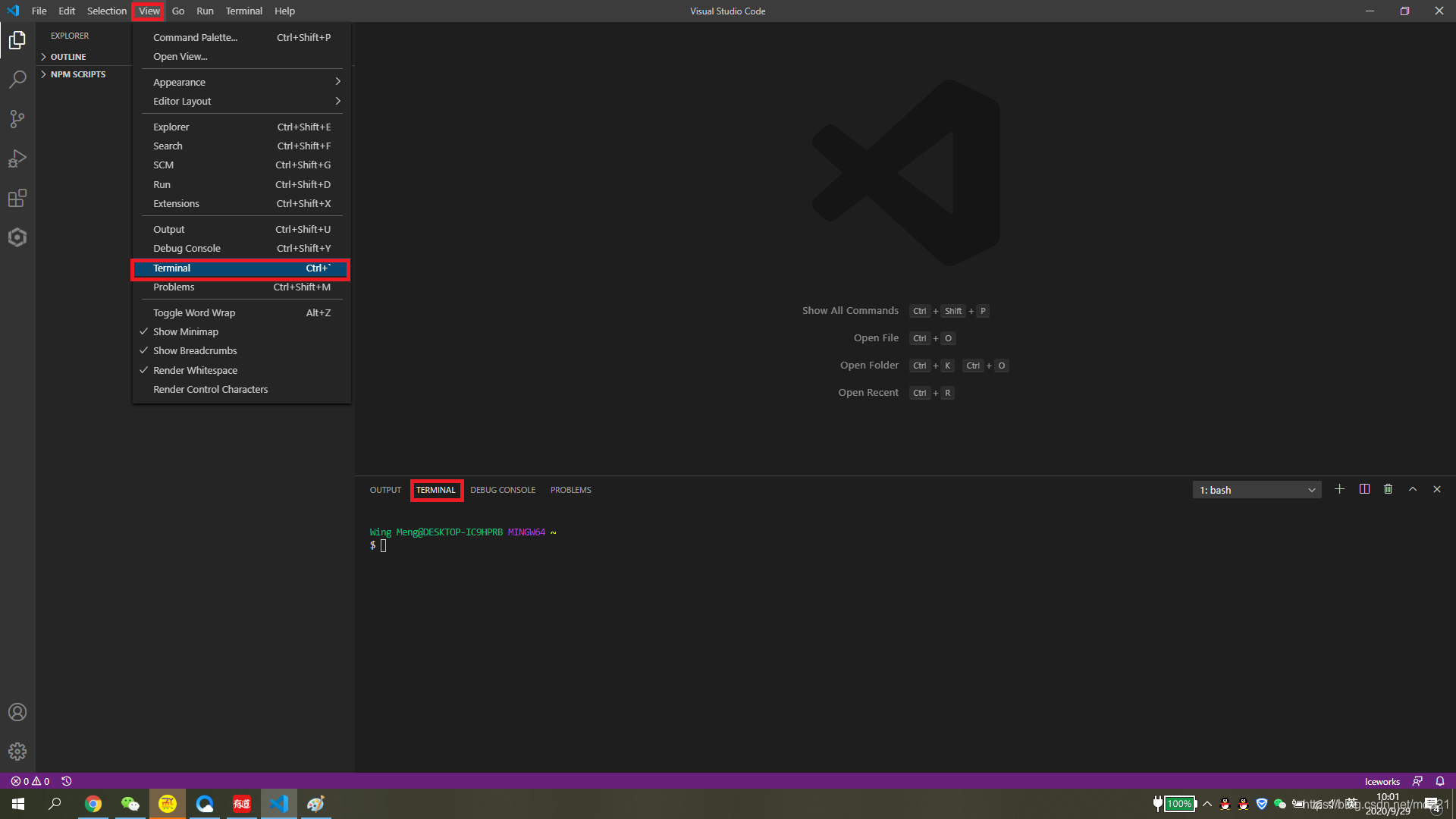
Task: Open the Run and Debug view
Action: [x=17, y=158]
